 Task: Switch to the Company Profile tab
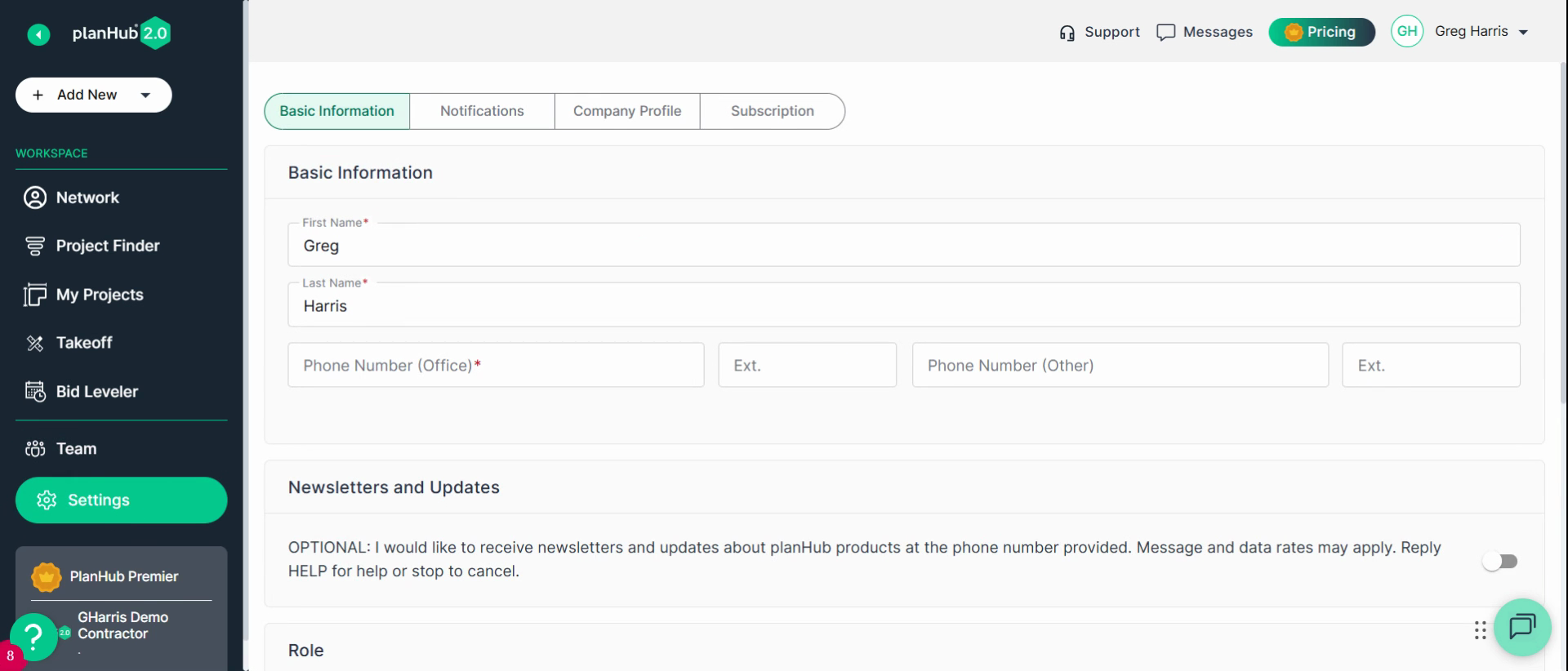627,111
